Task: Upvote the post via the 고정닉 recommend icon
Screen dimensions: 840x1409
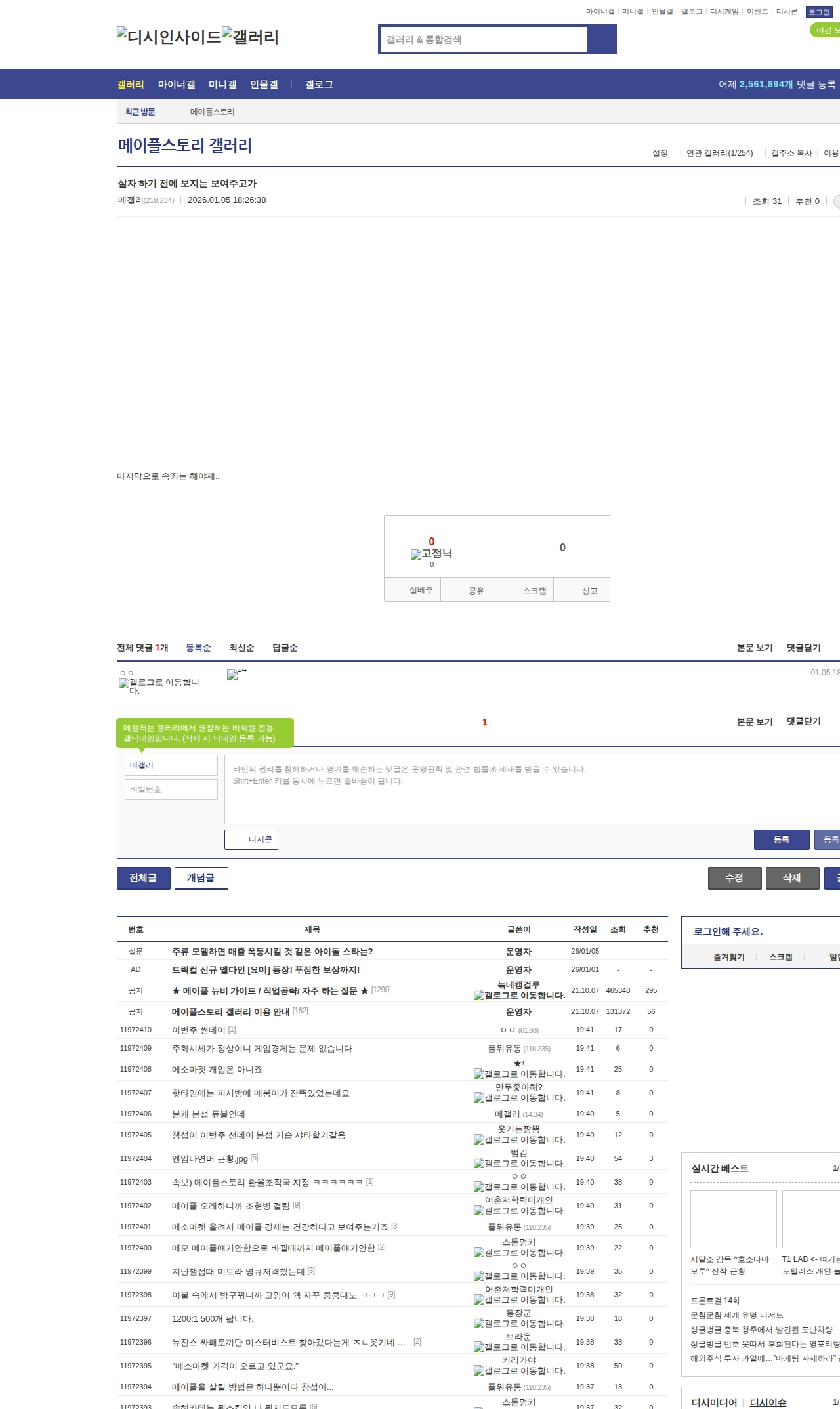Action: click(431, 554)
